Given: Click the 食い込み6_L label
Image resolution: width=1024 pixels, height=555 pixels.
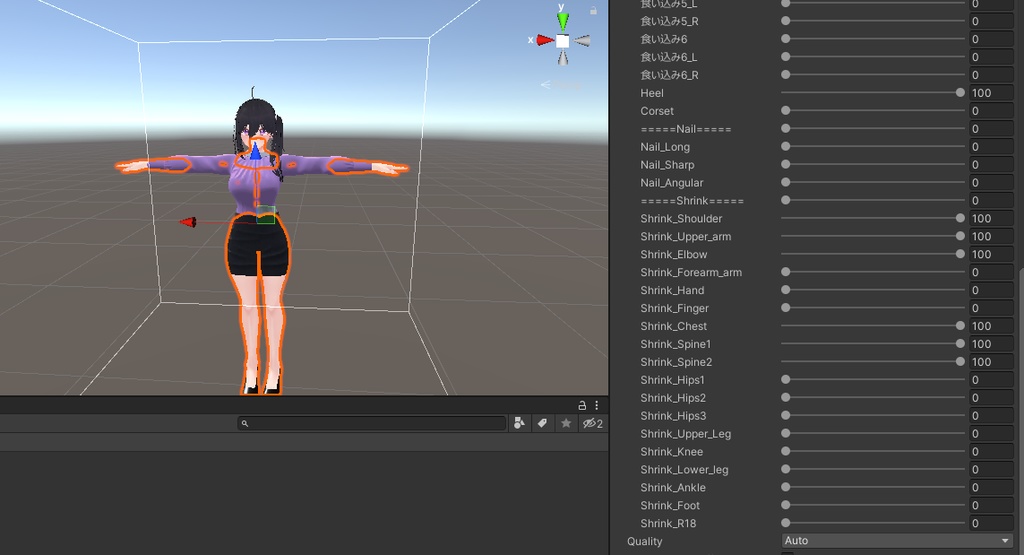Looking at the screenshot, I should 669,57.
